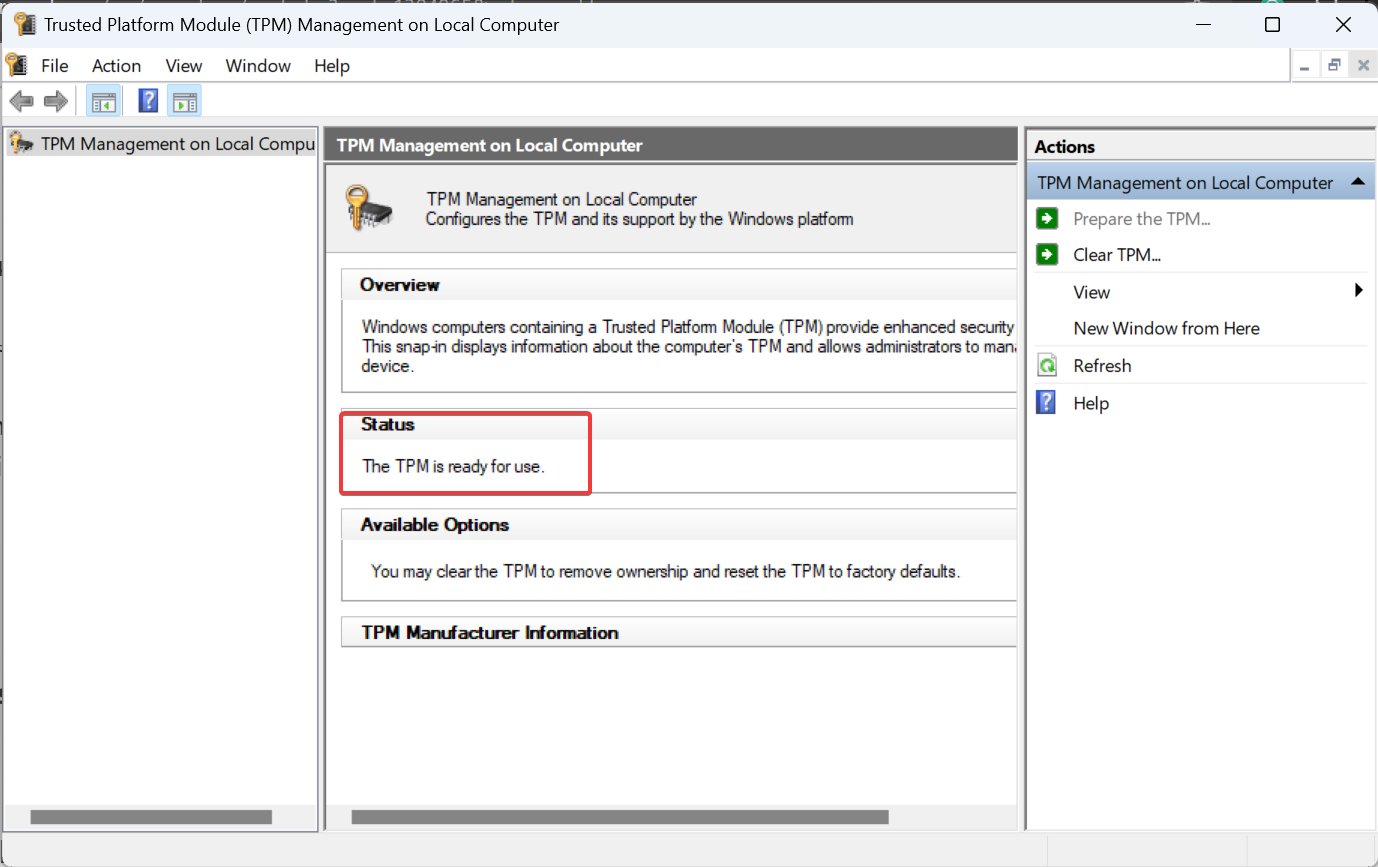Click the Refresh icon in the Actions pane
The image size is (1378, 867).
(1047, 366)
